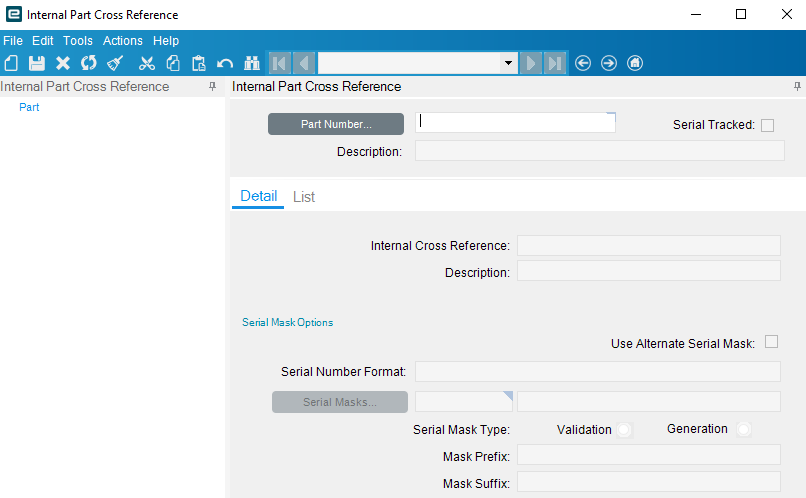The height and width of the screenshot is (498, 806).
Task: Click the Serial Masks description field
Action: tap(649, 401)
